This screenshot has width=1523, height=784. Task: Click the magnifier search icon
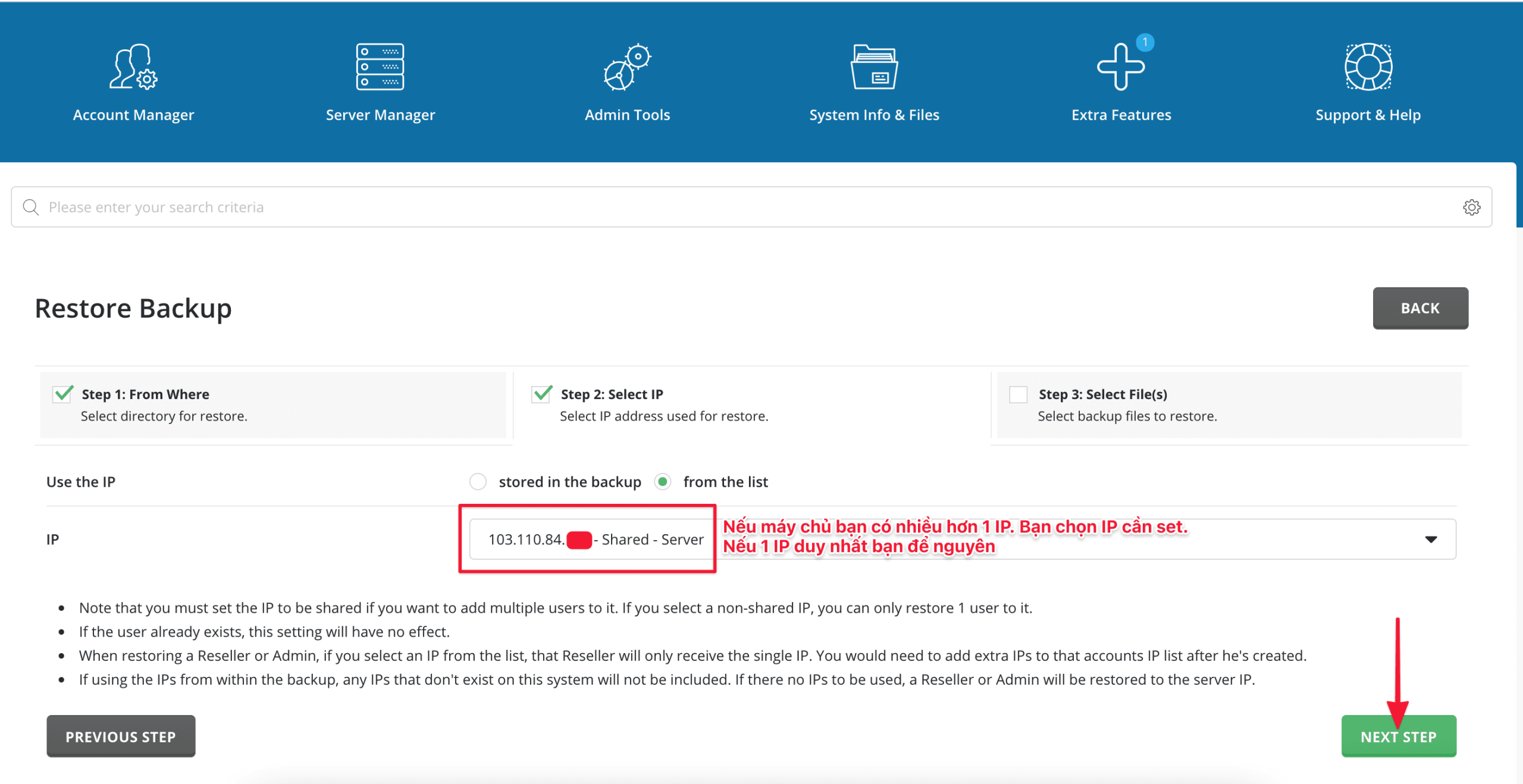point(31,207)
